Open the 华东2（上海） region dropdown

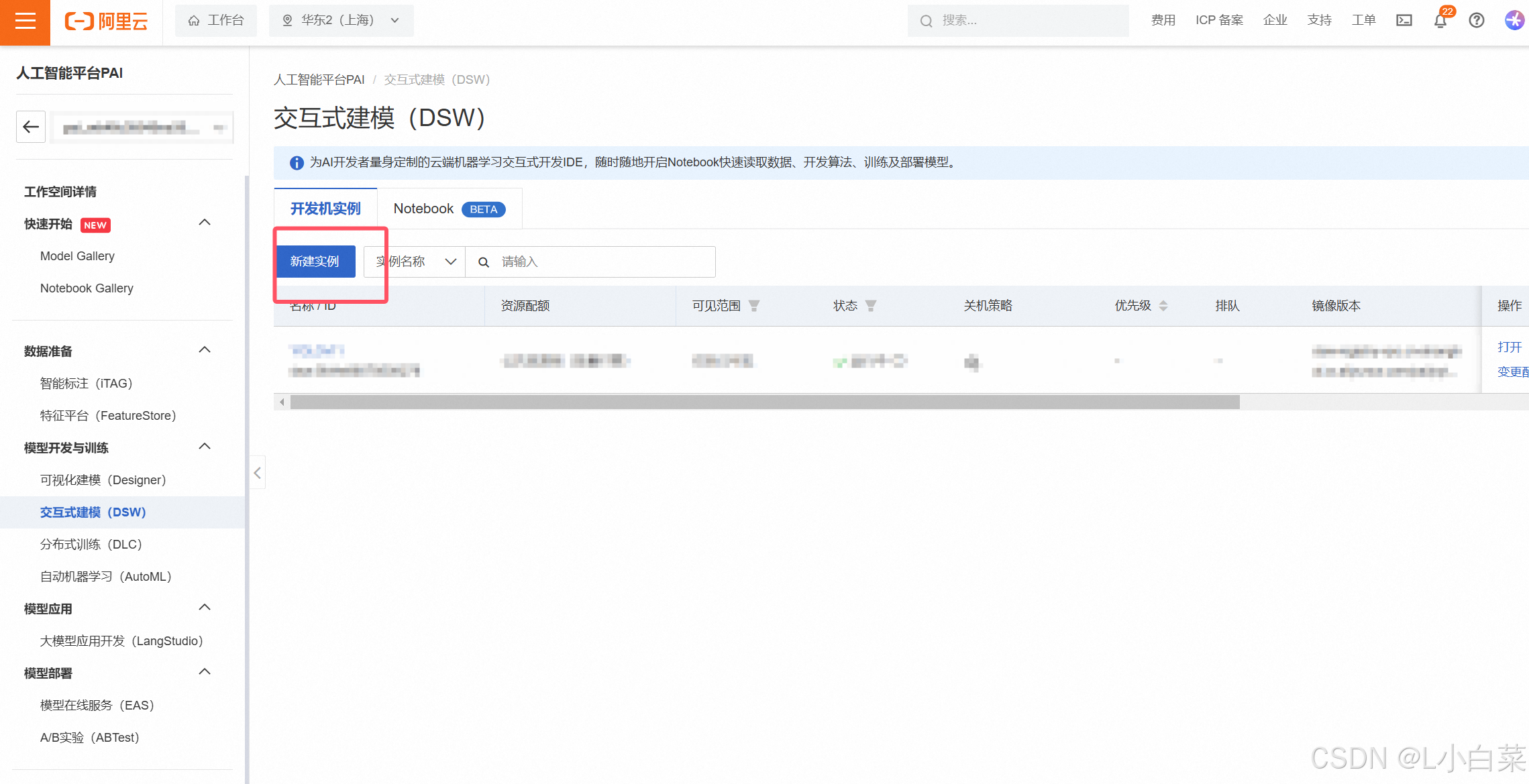pos(341,21)
